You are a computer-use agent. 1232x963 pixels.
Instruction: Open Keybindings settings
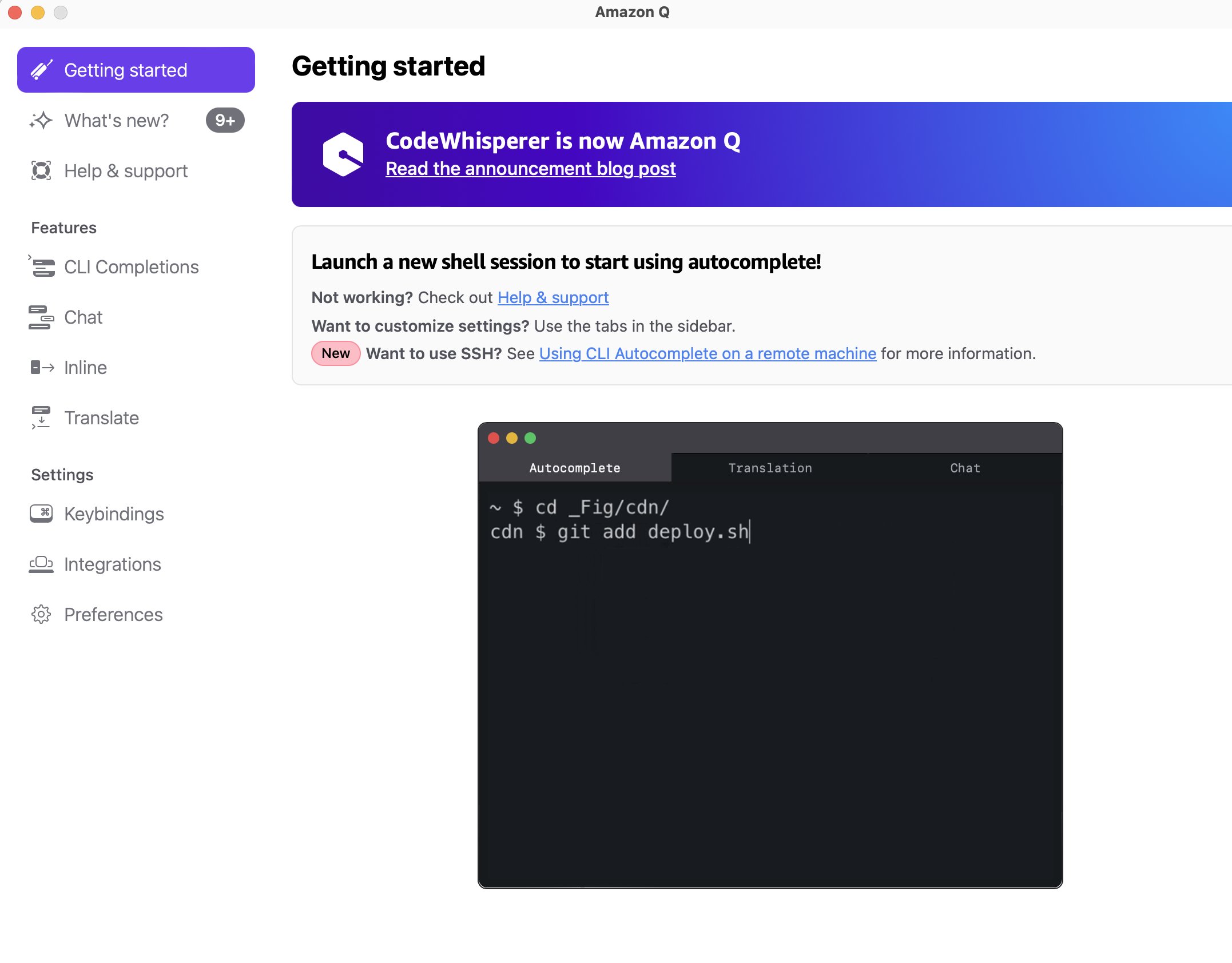coord(136,514)
